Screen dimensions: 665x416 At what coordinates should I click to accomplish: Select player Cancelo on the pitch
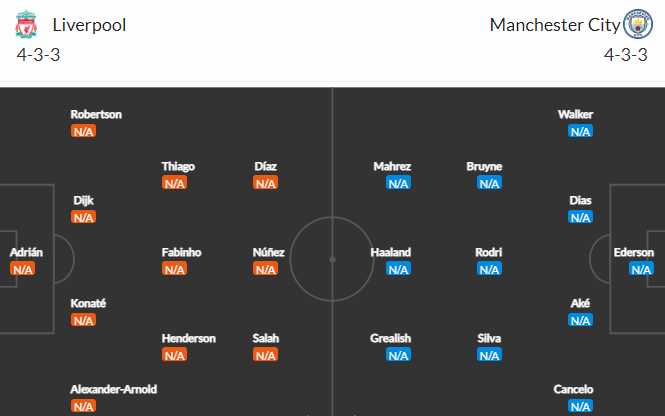pos(573,389)
